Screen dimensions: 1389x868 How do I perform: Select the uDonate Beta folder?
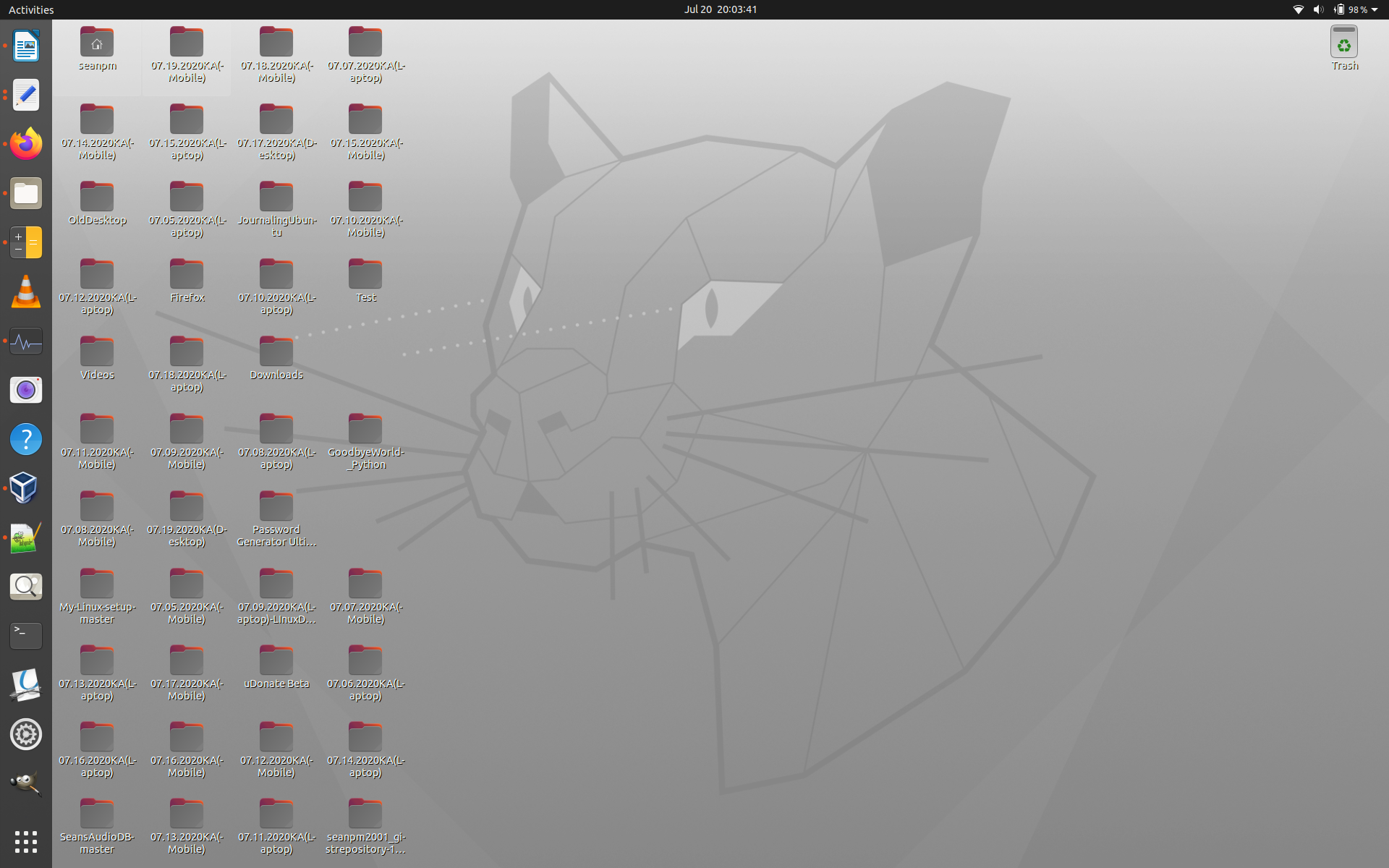(276, 667)
